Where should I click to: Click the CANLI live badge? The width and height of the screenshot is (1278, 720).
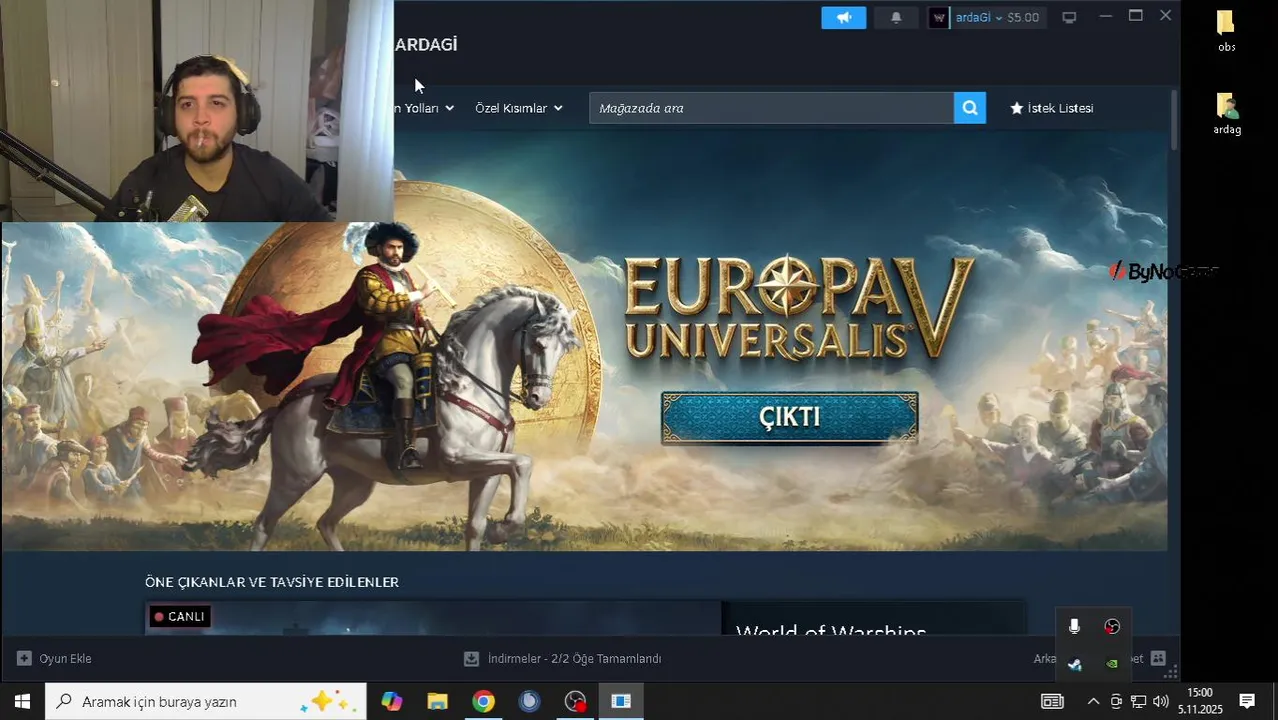coord(180,616)
